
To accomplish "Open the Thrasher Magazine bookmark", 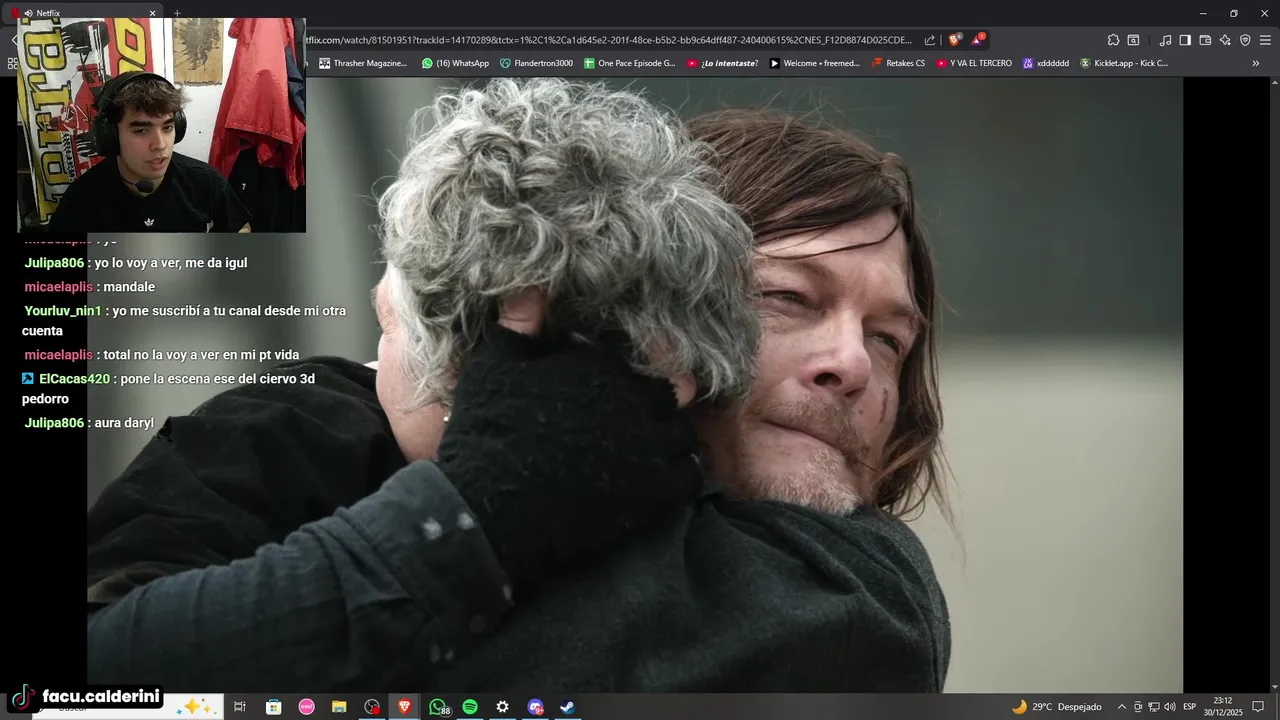I will click(363, 63).
